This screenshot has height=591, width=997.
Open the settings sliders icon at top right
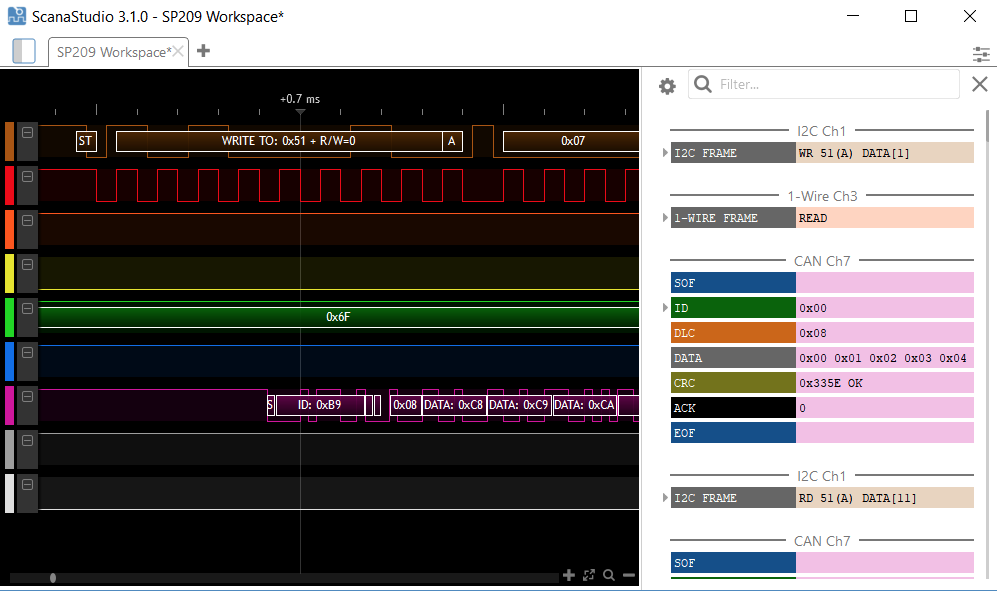(981, 54)
